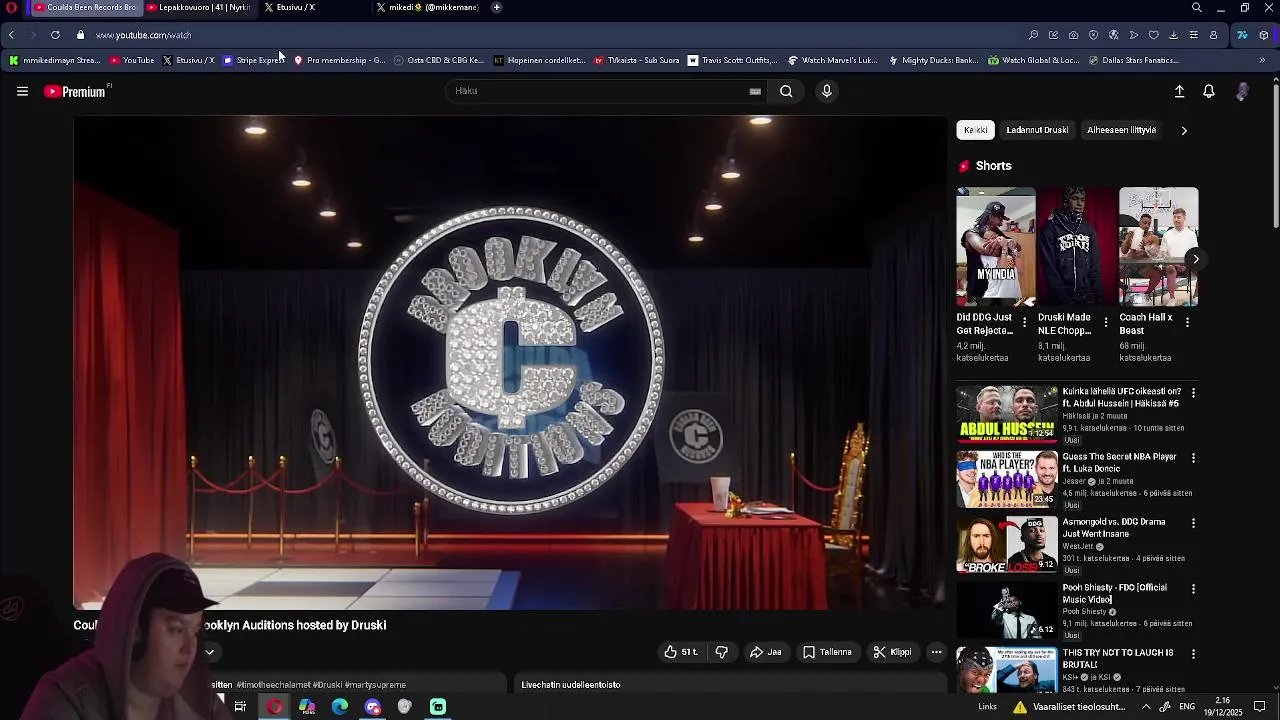
Task: Open options for 'Coach Hall x Beast' short
Action: click(1187, 322)
